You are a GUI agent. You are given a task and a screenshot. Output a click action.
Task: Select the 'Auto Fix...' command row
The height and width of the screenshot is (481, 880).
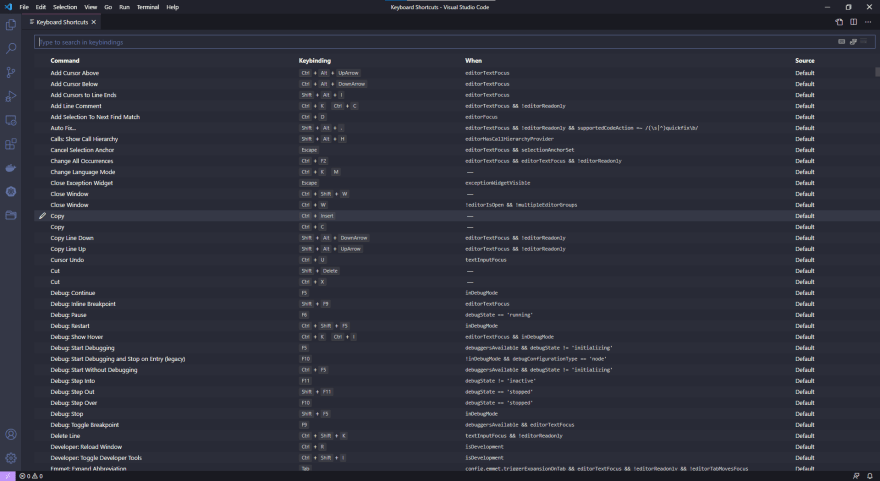[x=454, y=128]
